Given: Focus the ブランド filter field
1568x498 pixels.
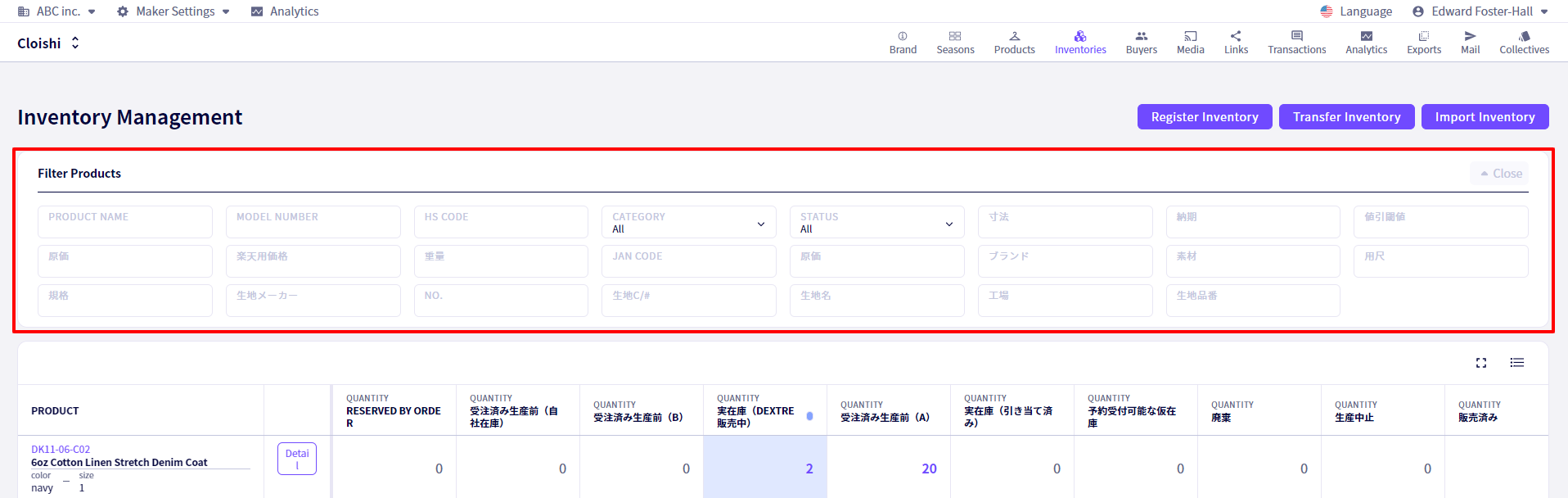Looking at the screenshot, I should 1065,261.
